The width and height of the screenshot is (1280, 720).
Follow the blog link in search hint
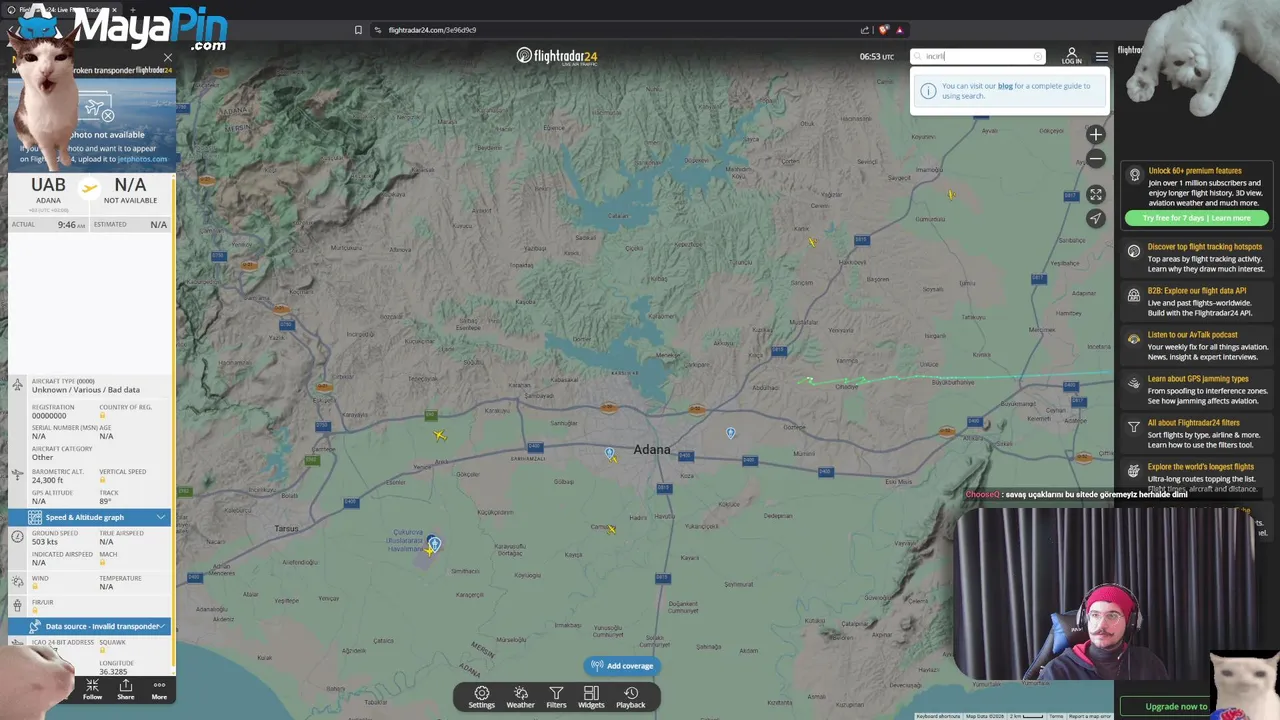1005,86
